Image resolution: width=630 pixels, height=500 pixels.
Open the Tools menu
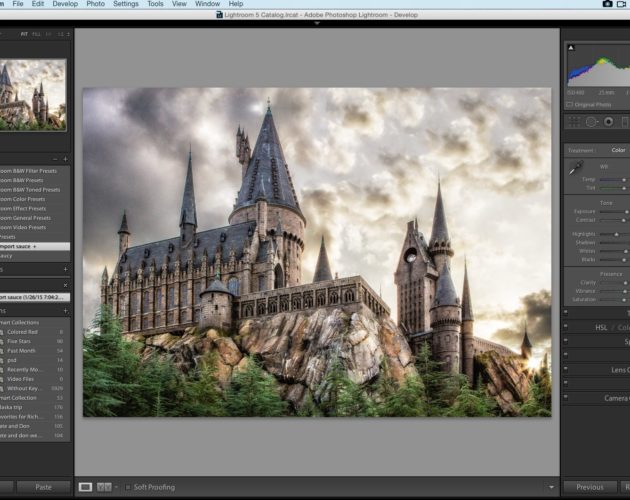click(155, 4)
